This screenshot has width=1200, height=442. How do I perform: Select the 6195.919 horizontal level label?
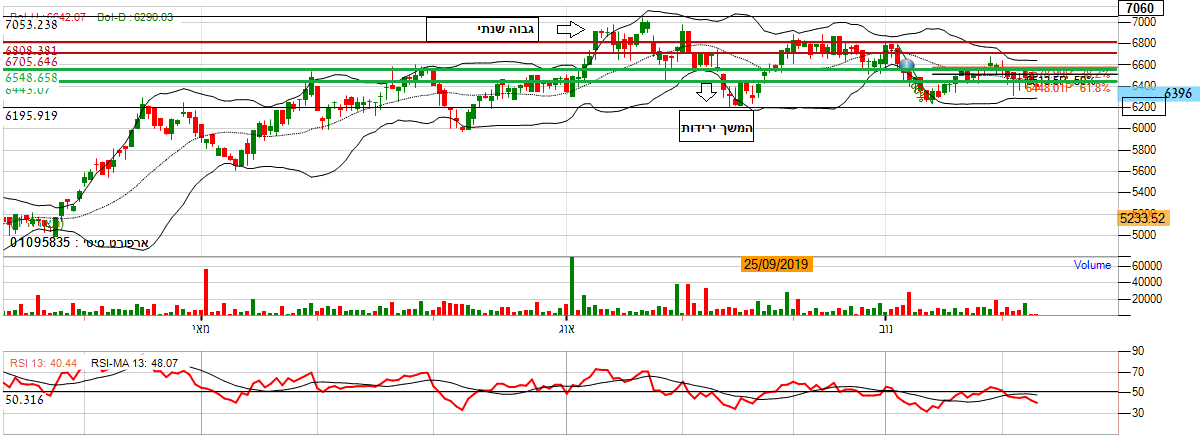coord(30,116)
